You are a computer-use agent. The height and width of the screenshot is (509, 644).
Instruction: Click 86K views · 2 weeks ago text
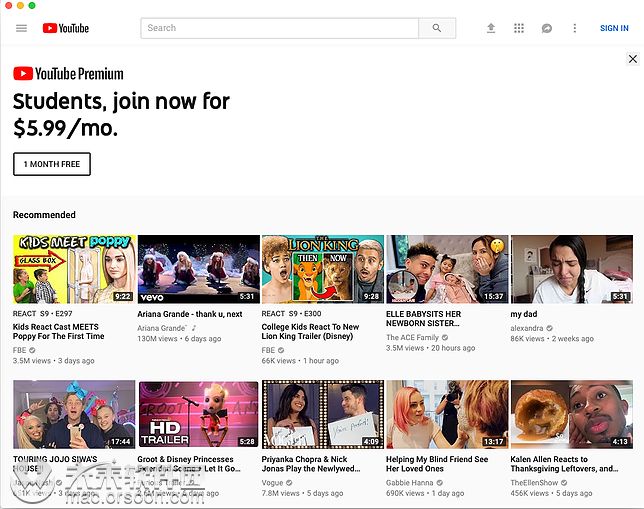tap(552, 339)
